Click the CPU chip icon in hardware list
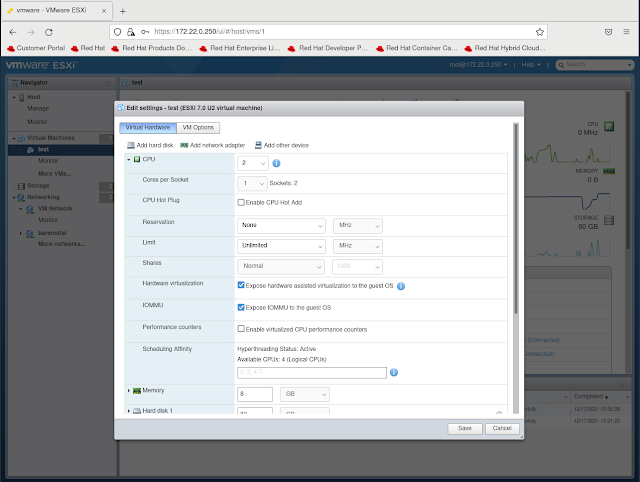This screenshot has width=640, height=482. click(137, 159)
